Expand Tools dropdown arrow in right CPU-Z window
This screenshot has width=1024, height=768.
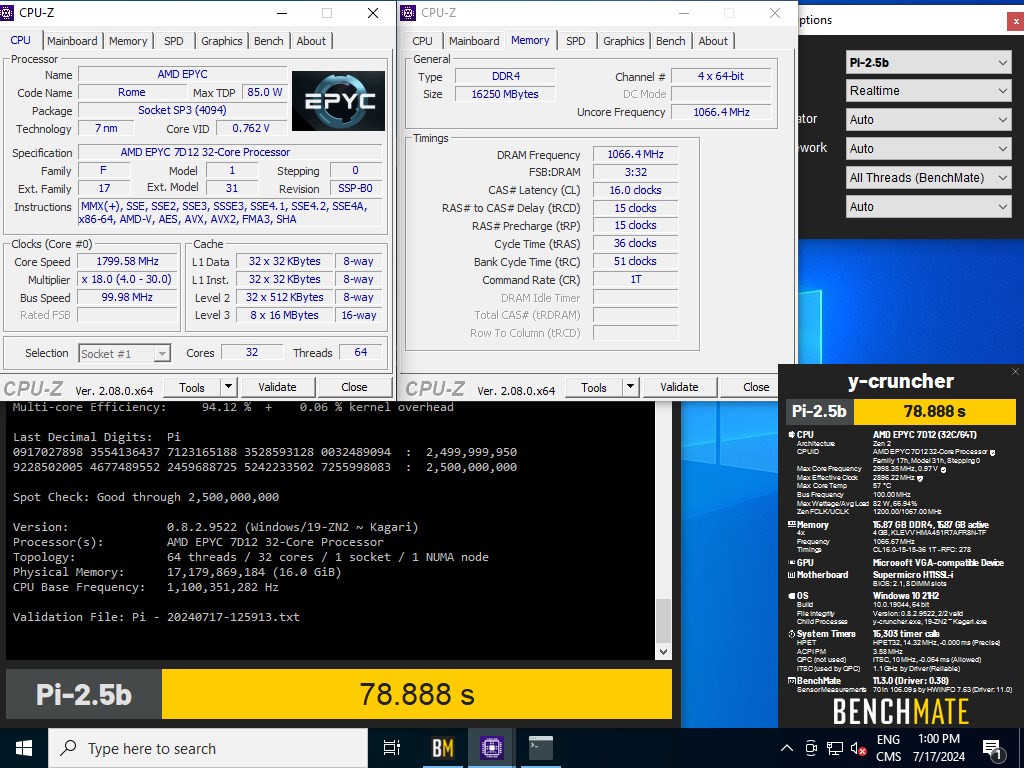630,387
